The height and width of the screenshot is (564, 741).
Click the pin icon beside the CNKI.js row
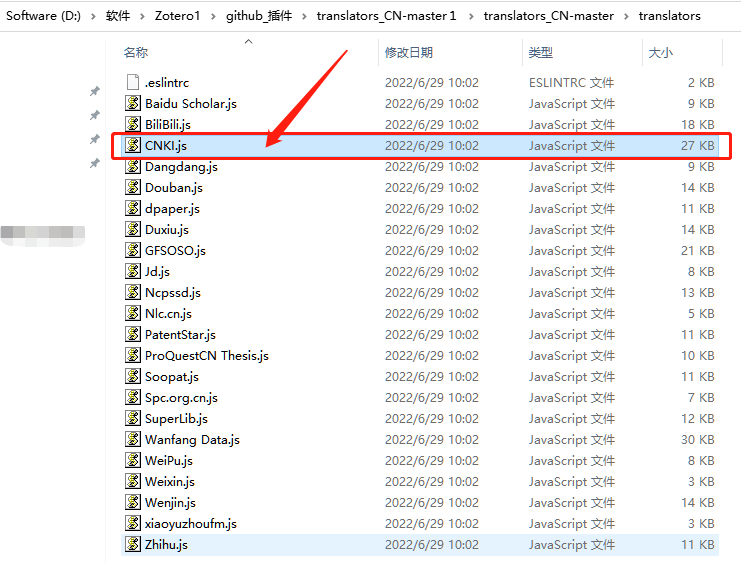[95, 163]
